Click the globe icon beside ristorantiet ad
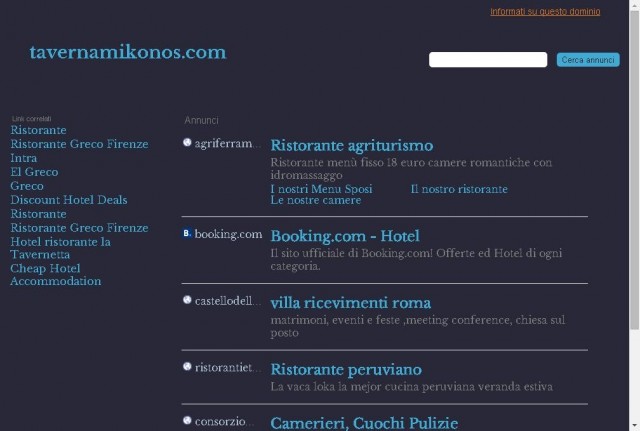 pos(187,367)
